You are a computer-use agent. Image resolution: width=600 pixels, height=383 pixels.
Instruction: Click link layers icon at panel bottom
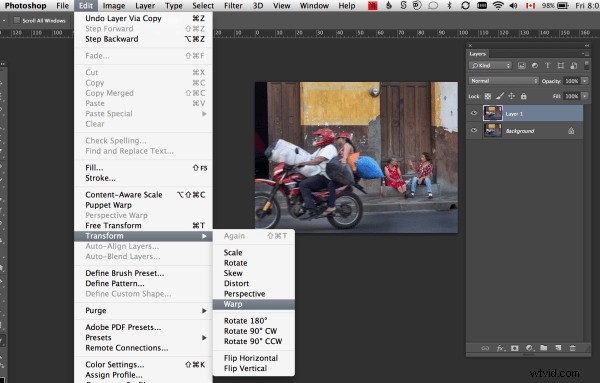click(485, 348)
